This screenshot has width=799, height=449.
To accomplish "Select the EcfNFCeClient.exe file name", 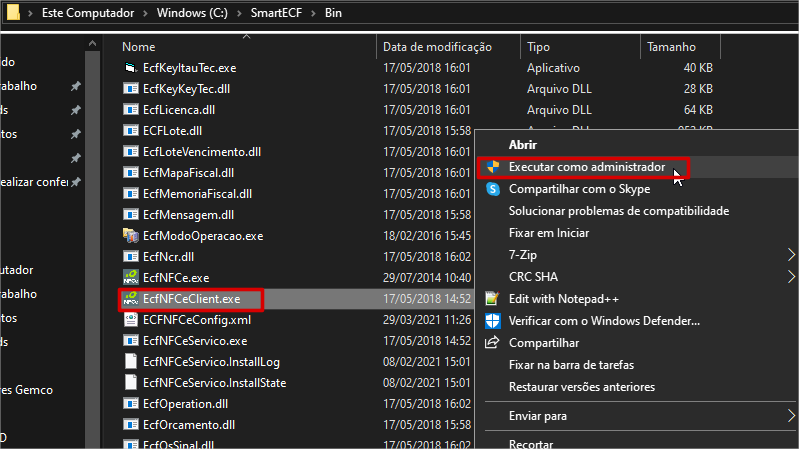I will coord(192,299).
